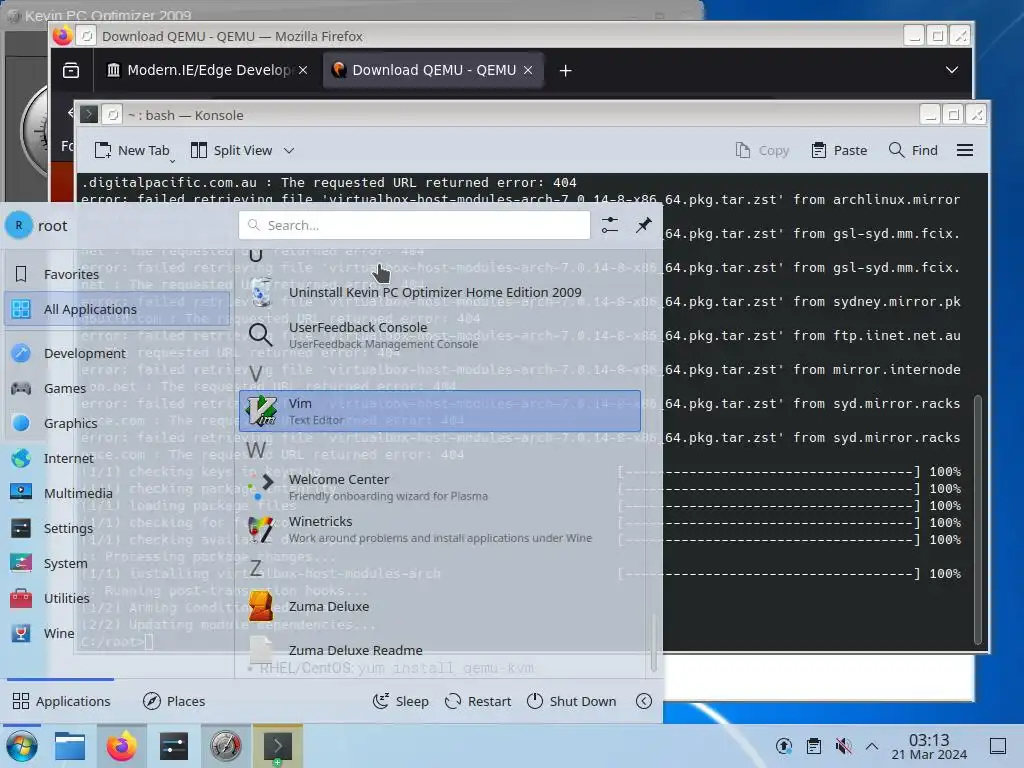Launch Winetricks

pos(440,529)
